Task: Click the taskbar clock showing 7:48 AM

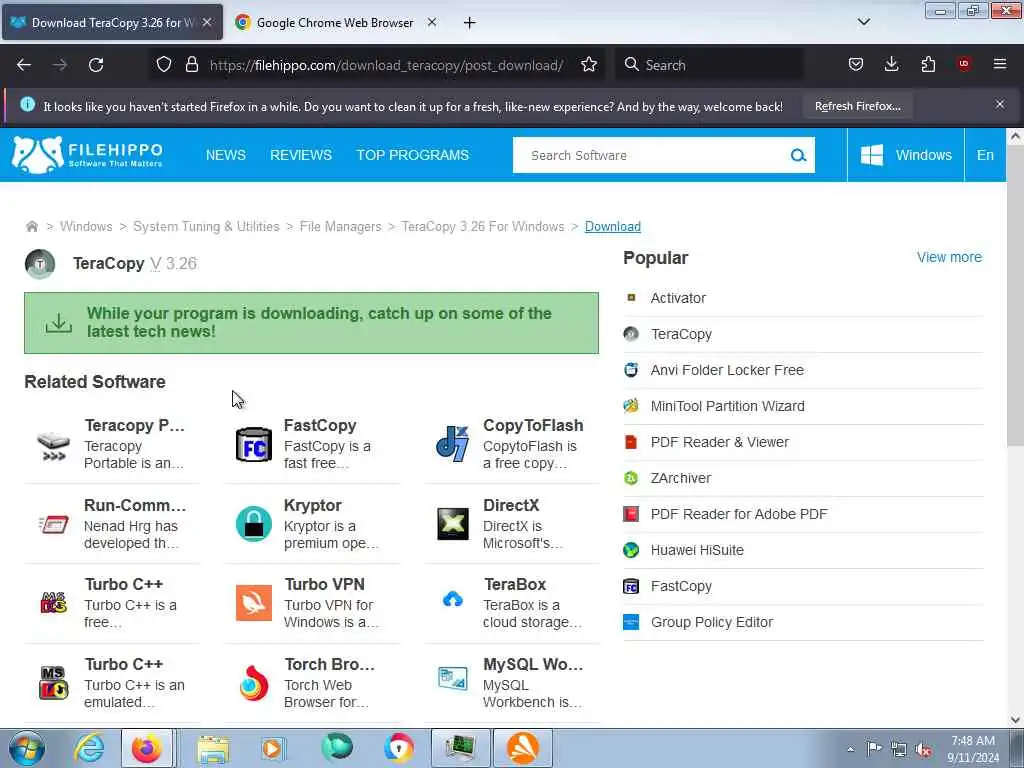Action: [x=972, y=749]
